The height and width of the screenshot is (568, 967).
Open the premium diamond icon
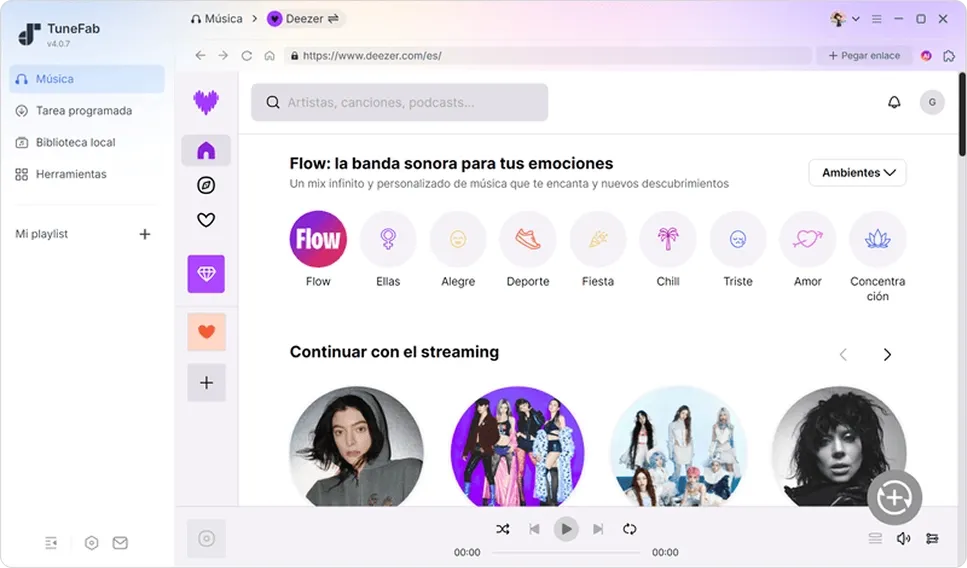click(x=206, y=274)
